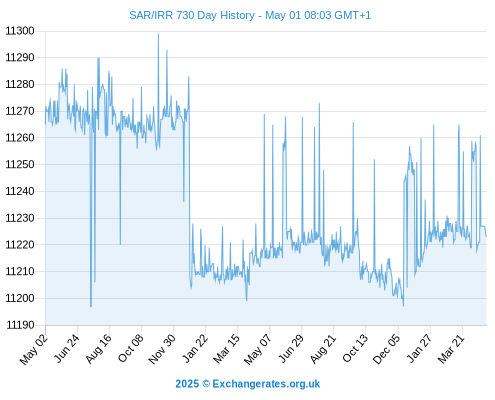Click the Aug 16 date label

[x=98, y=349]
